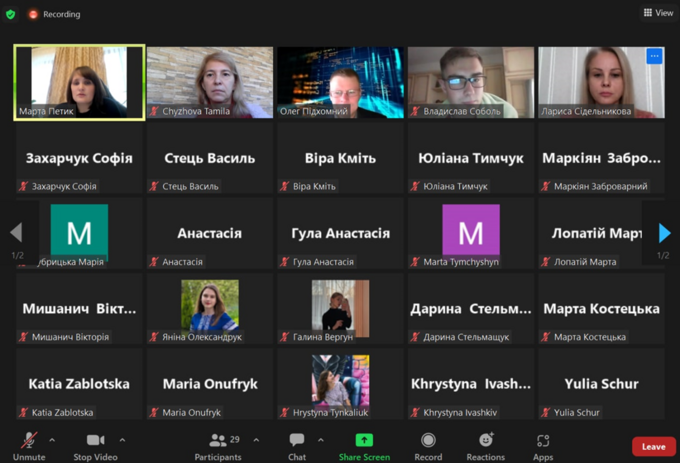The image size is (680, 463).
Task: Click the Анастасія name label
Action: pos(183,262)
